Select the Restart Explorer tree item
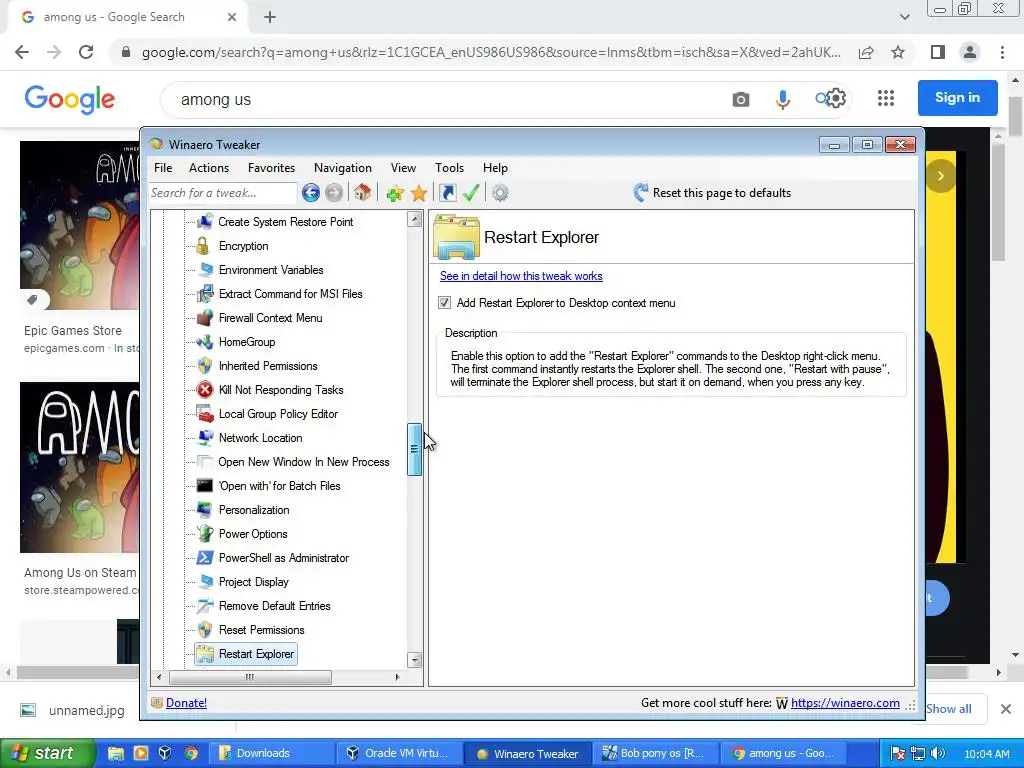1024x768 pixels. (246, 654)
